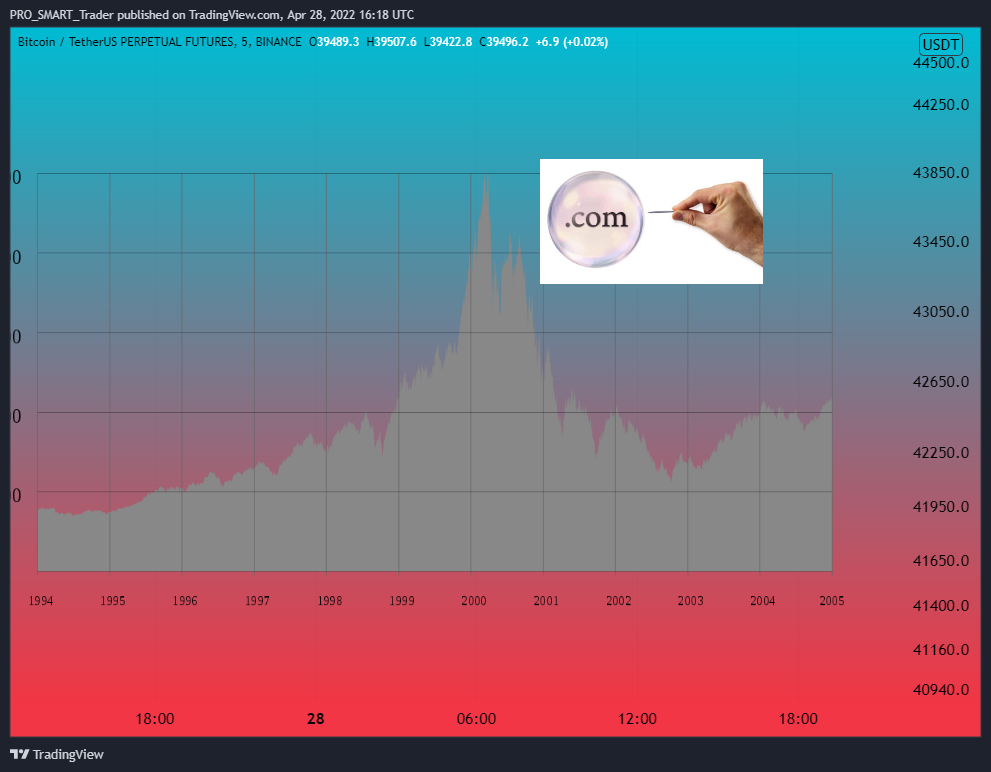Click the 42650.0 price axis label
The height and width of the screenshot is (772, 991).
[x=940, y=382]
